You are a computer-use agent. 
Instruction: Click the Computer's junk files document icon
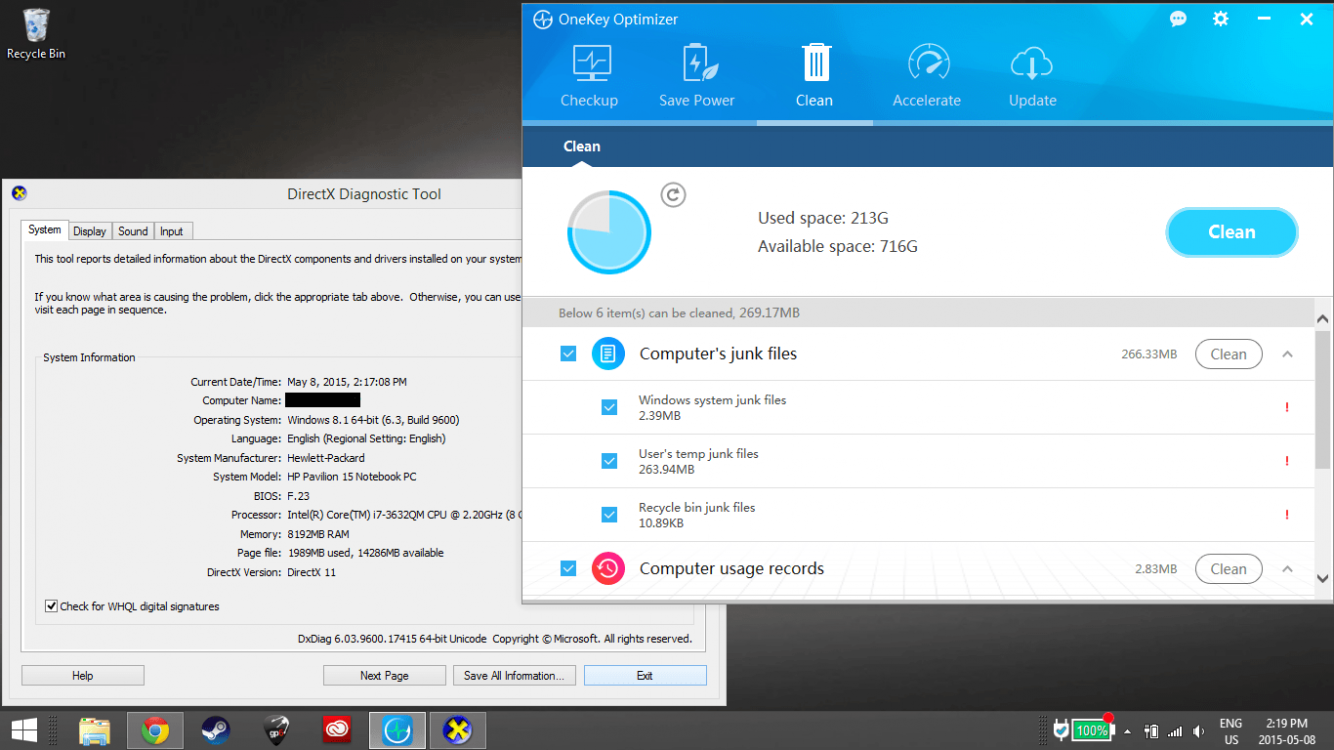pyautogui.click(x=608, y=354)
